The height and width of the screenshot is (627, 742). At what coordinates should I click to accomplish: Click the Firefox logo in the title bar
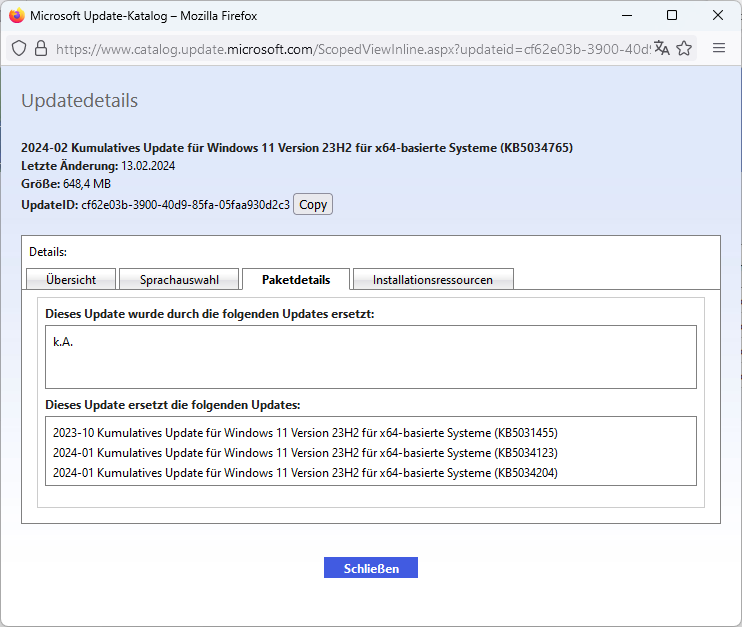(x=17, y=16)
